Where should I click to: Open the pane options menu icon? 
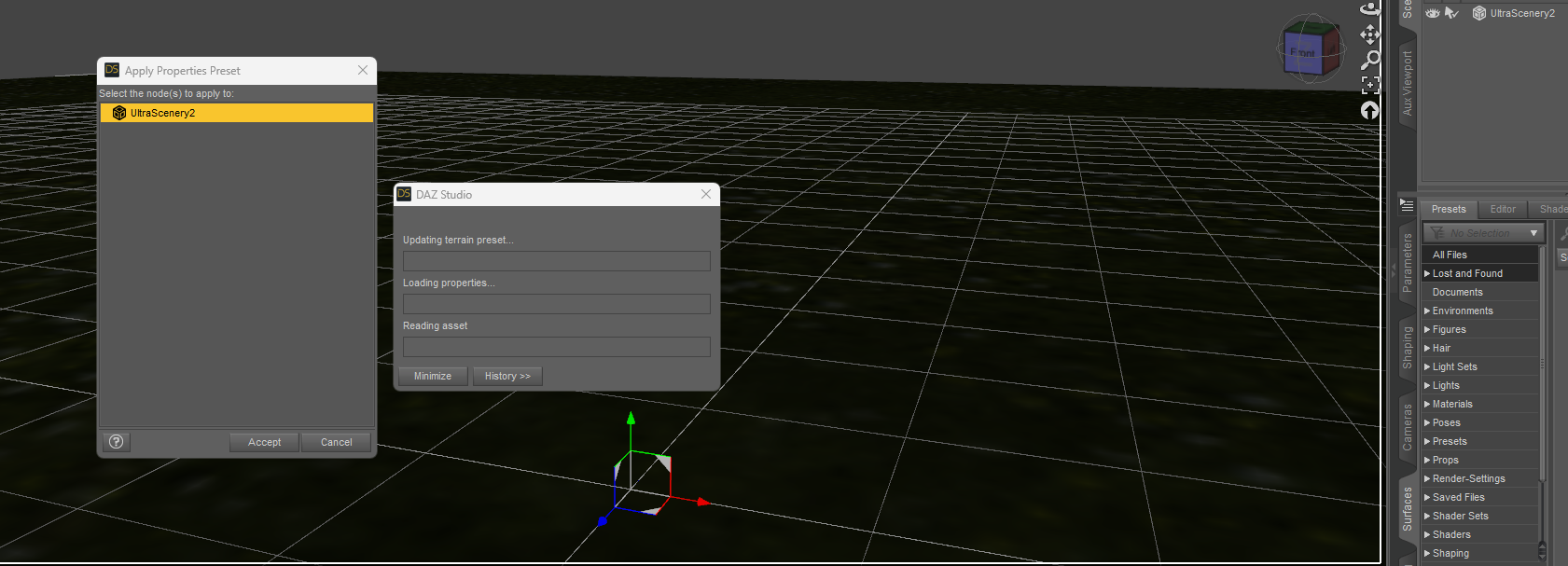pos(1407,205)
